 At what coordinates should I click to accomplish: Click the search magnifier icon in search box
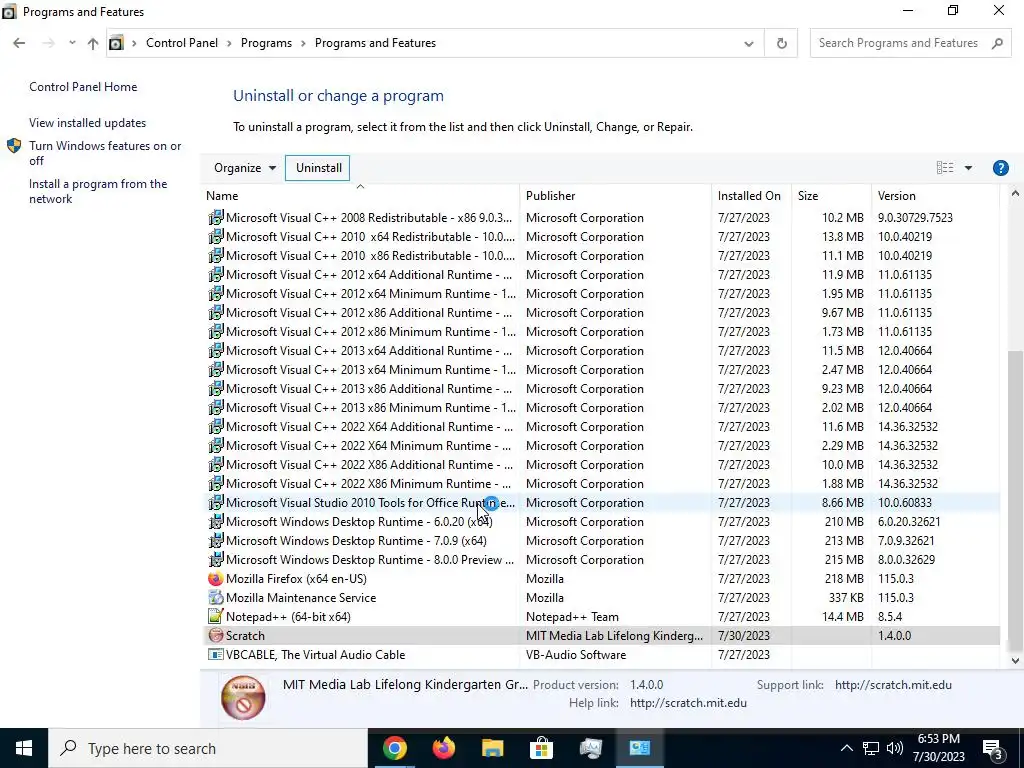pyautogui.click(x=997, y=43)
